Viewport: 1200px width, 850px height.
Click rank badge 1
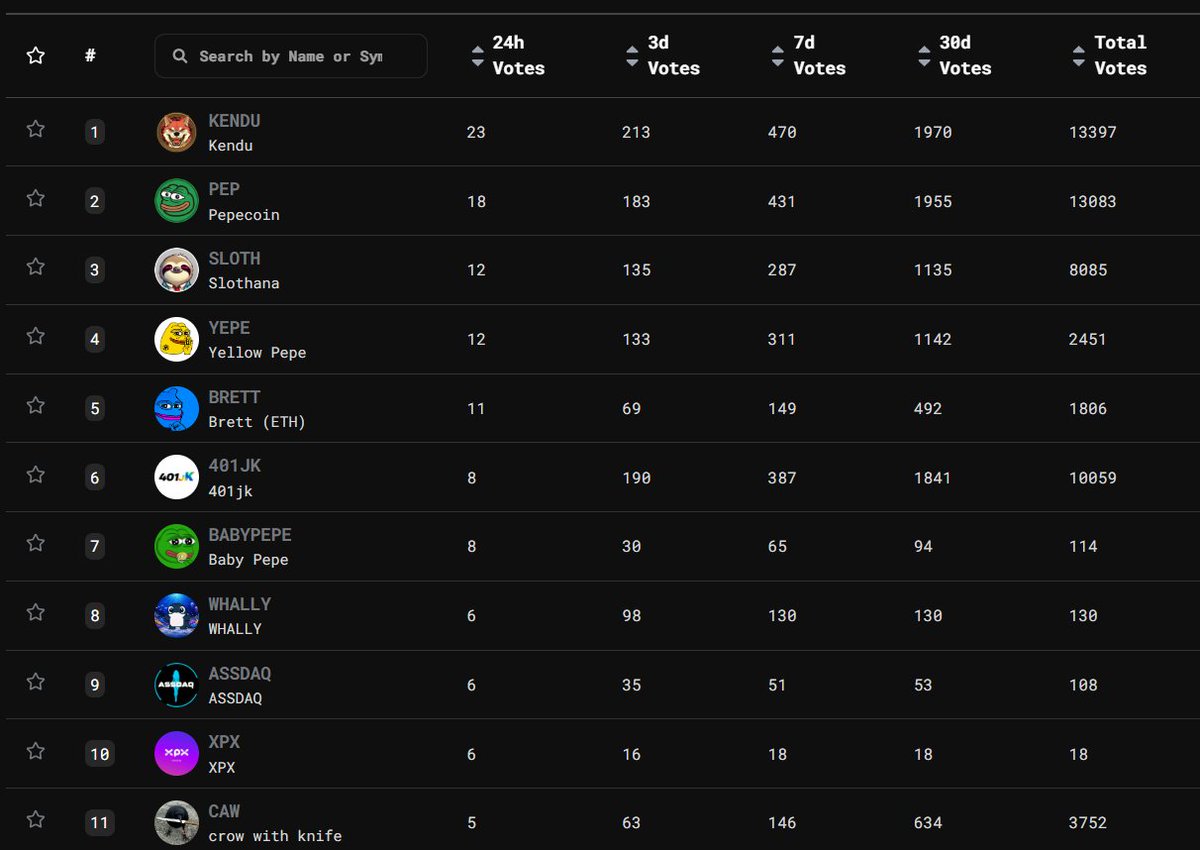click(95, 132)
